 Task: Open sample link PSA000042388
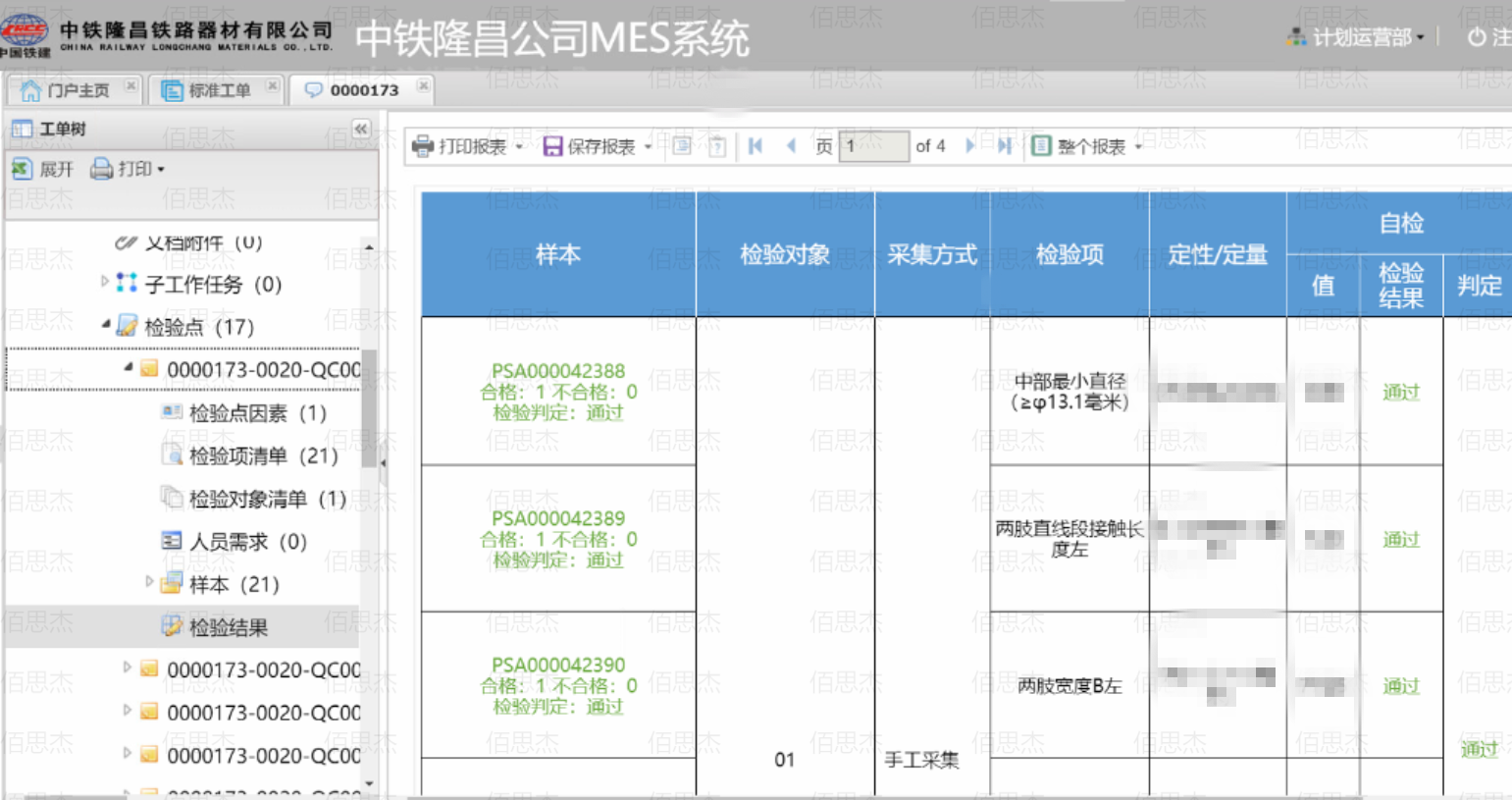tap(558, 371)
